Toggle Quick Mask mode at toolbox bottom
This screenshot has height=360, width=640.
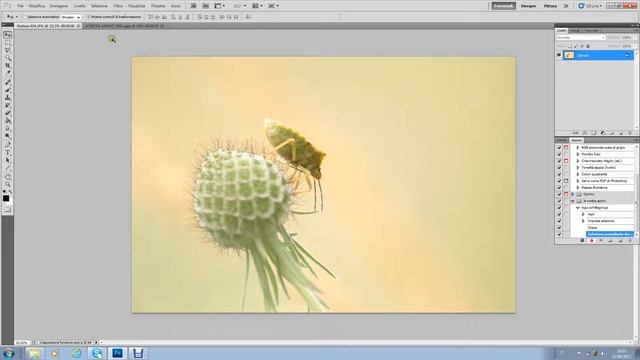pos(7,209)
